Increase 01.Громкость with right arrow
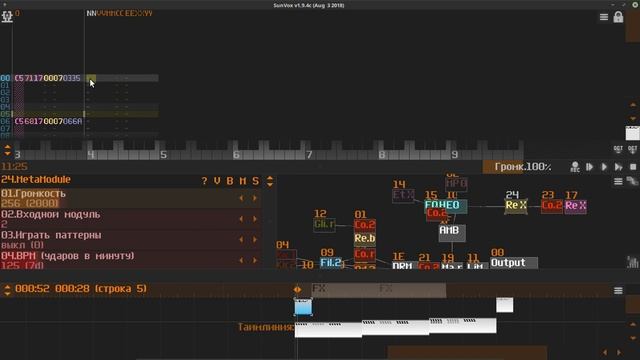 255,198
